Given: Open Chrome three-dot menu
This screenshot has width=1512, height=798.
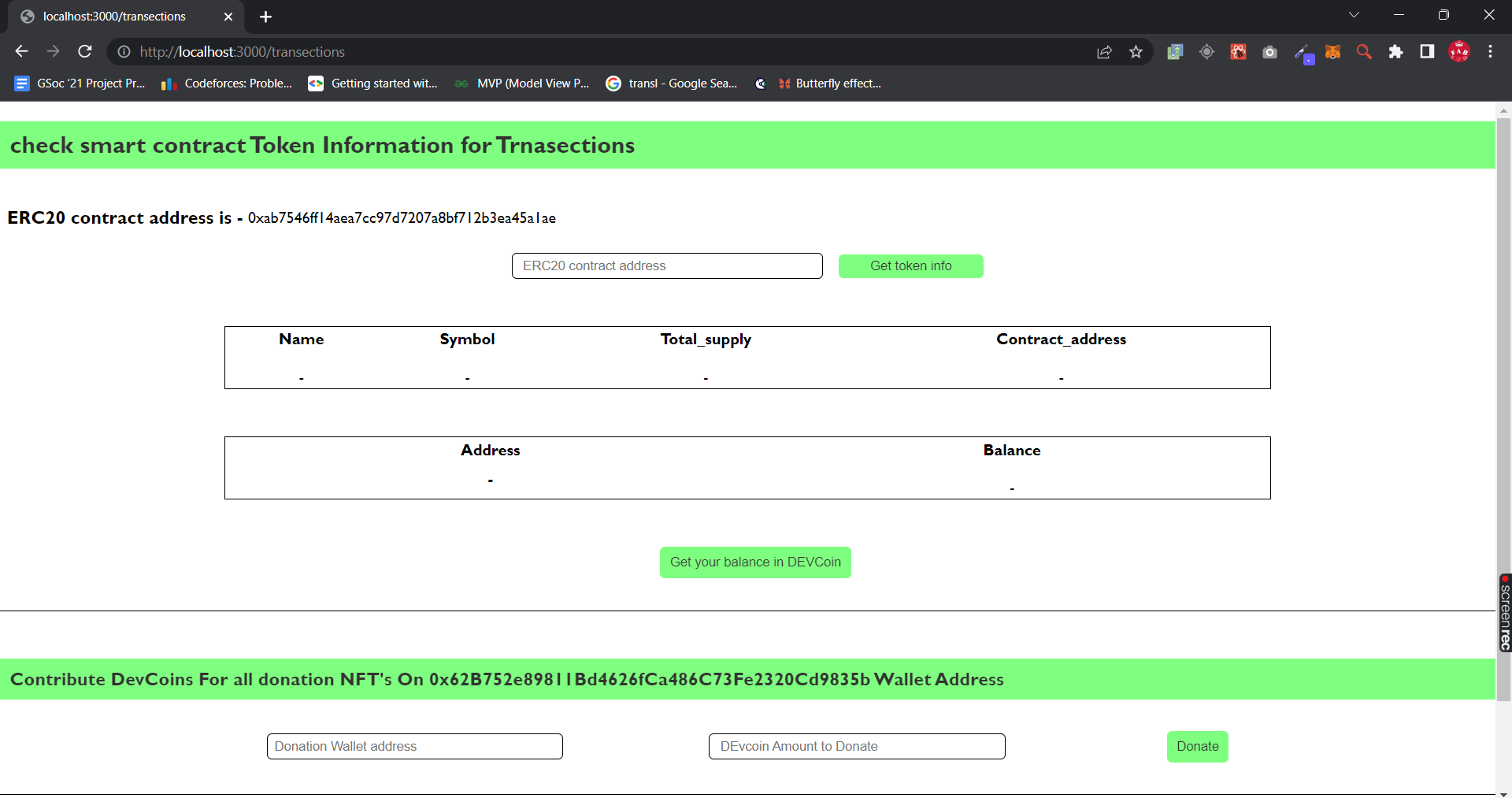Looking at the screenshot, I should click(x=1490, y=52).
